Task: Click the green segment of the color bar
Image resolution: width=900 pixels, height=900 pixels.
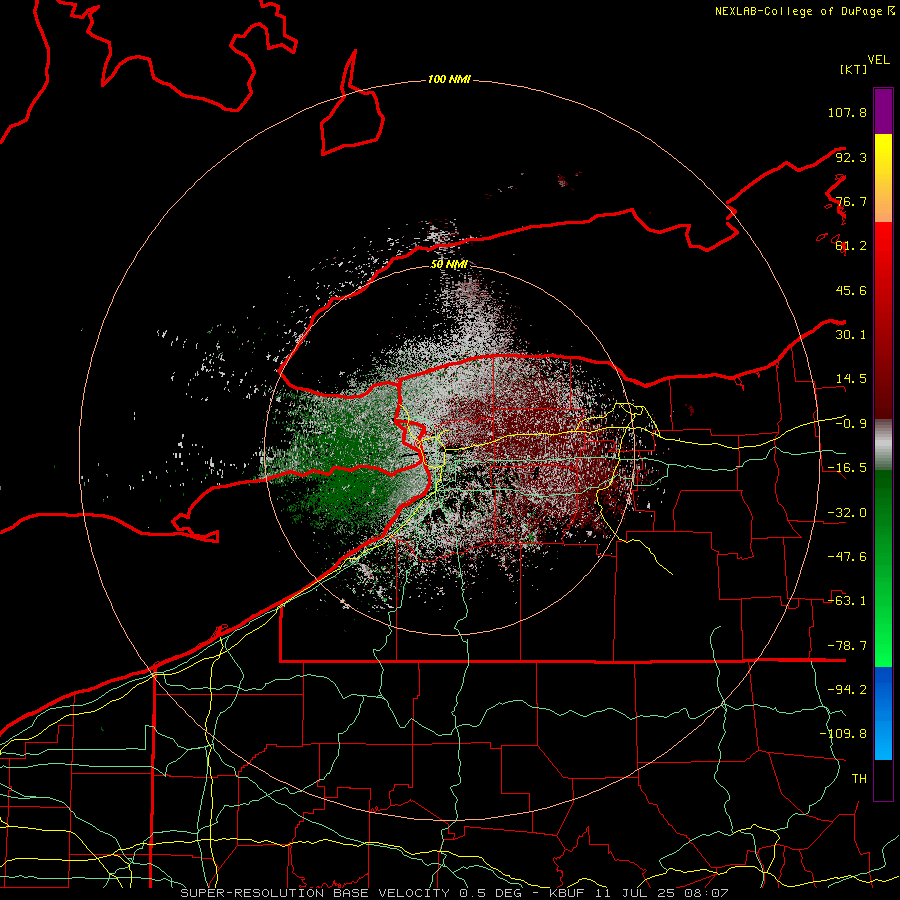Action: click(x=883, y=569)
